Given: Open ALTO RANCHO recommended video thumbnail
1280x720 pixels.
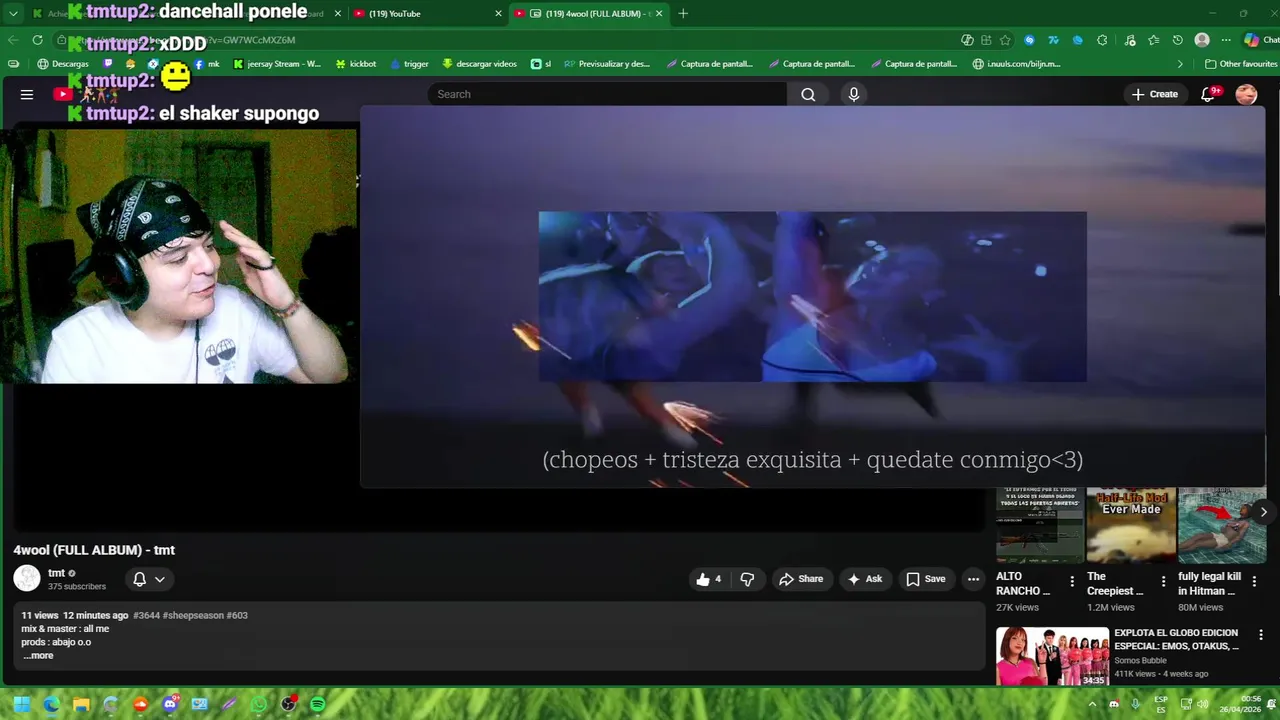Looking at the screenshot, I should (1040, 526).
